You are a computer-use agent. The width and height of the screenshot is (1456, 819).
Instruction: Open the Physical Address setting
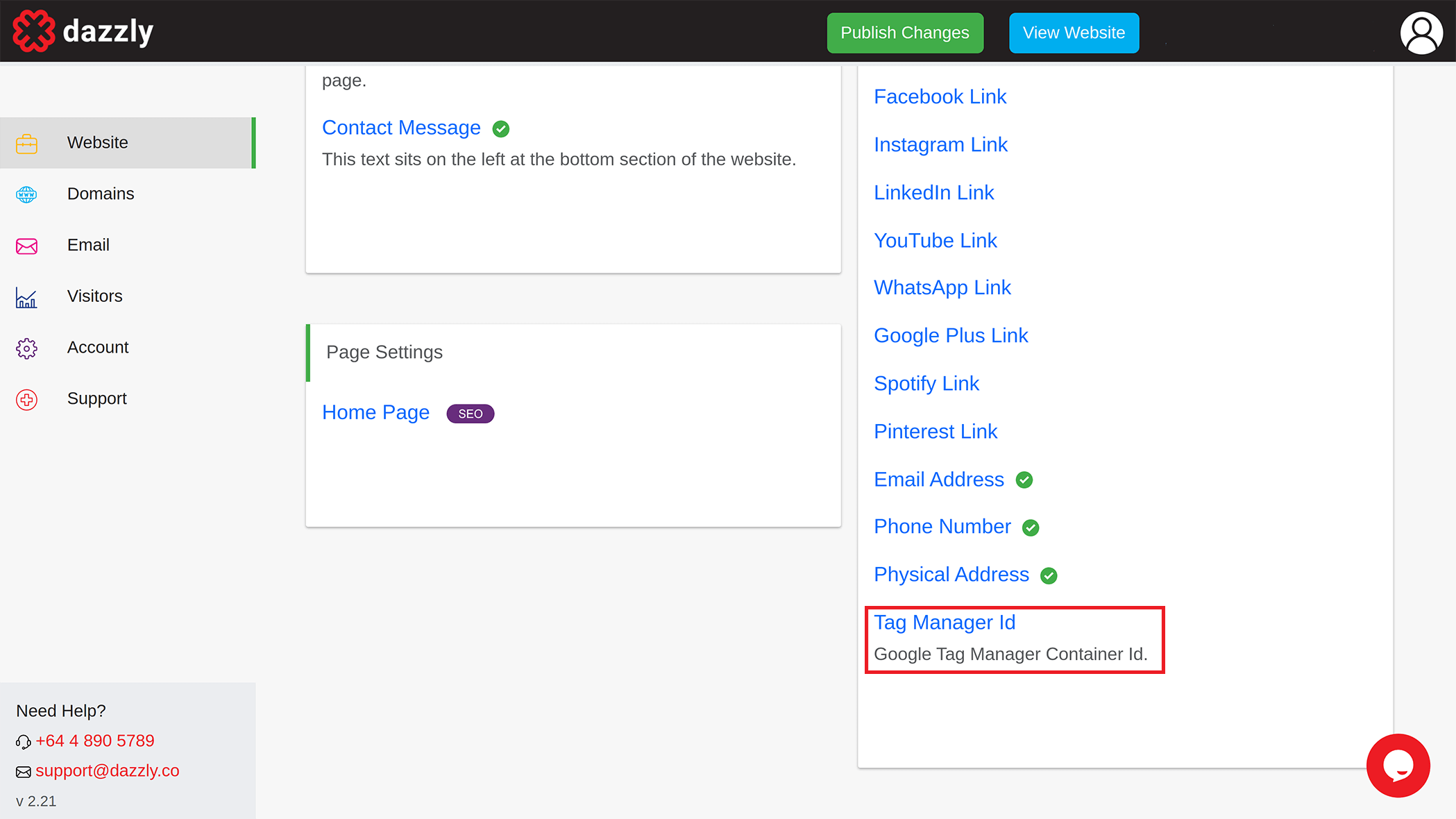point(951,574)
